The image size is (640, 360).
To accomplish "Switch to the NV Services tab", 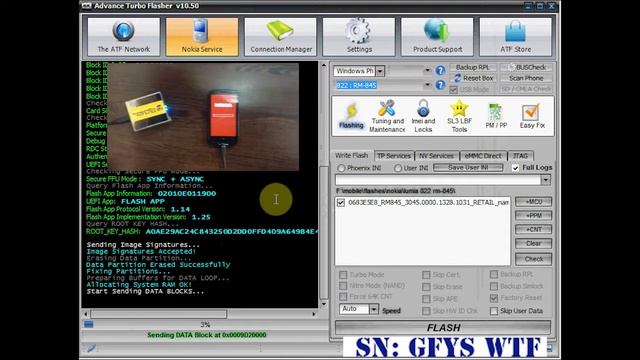I will coord(436,156).
